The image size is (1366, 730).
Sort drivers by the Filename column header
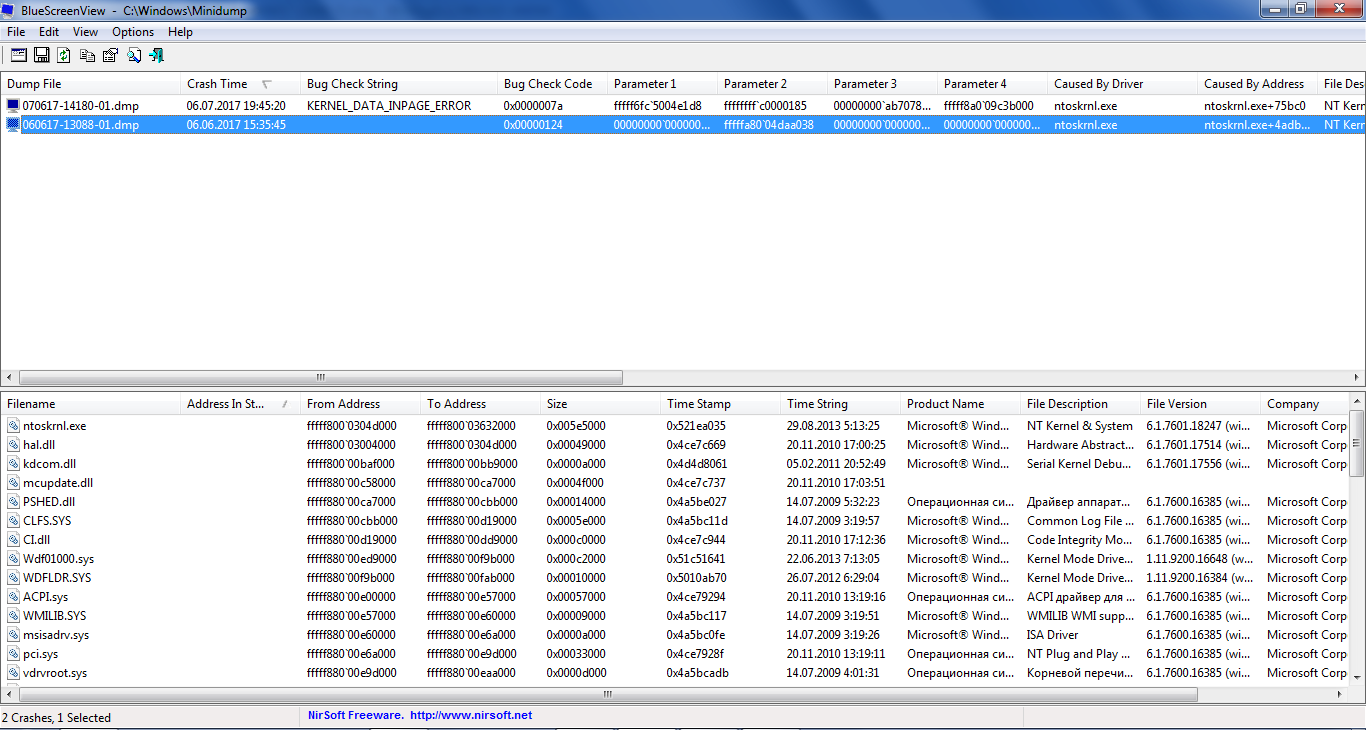coord(31,404)
